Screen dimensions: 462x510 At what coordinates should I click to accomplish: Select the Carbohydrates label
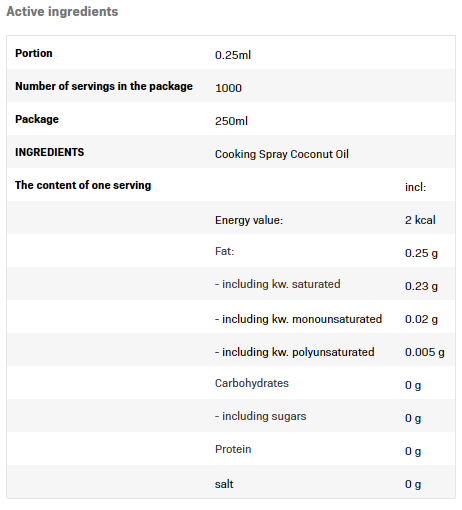(x=252, y=383)
